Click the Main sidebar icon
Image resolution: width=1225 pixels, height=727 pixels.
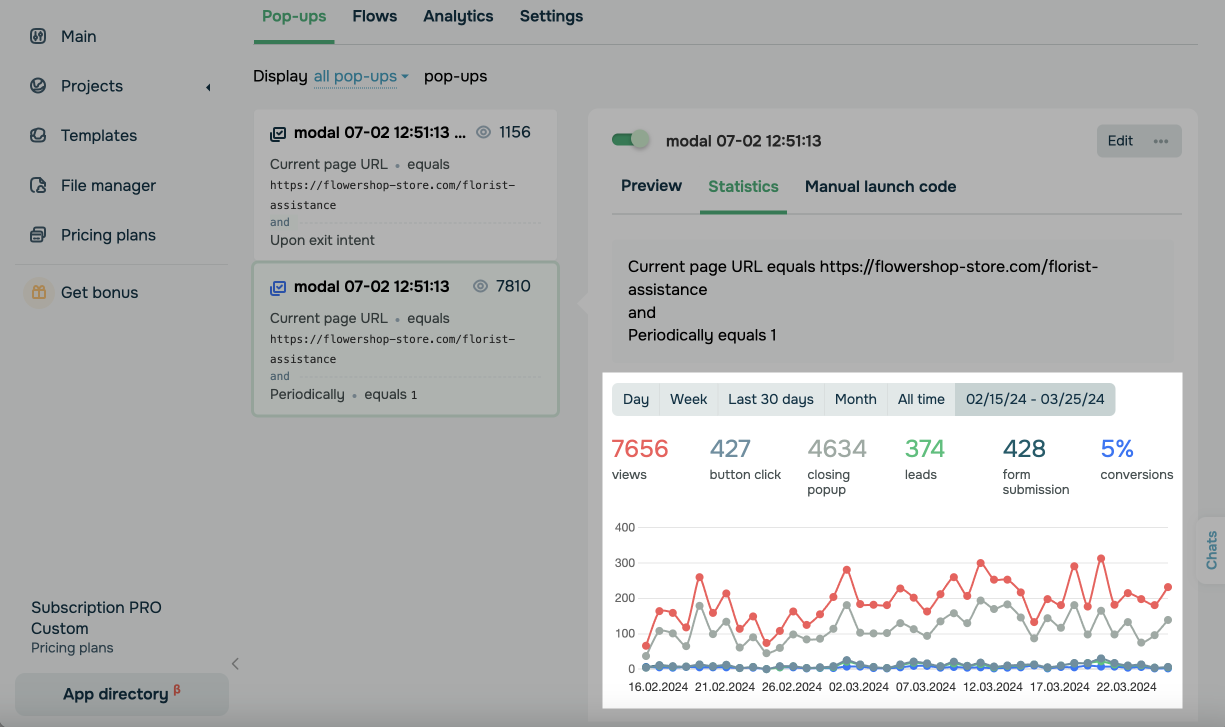(x=38, y=36)
